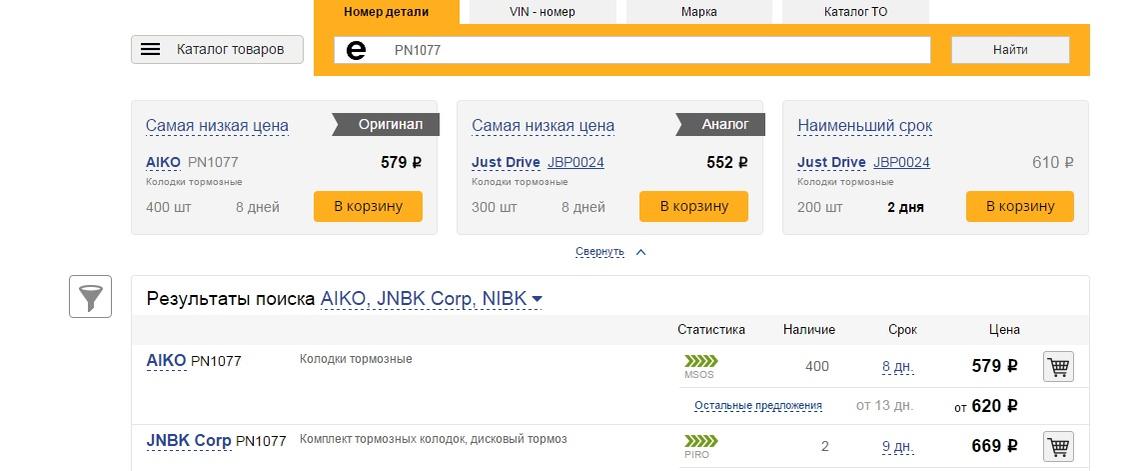Open JBP0024 link in Аналог card

click(576, 162)
